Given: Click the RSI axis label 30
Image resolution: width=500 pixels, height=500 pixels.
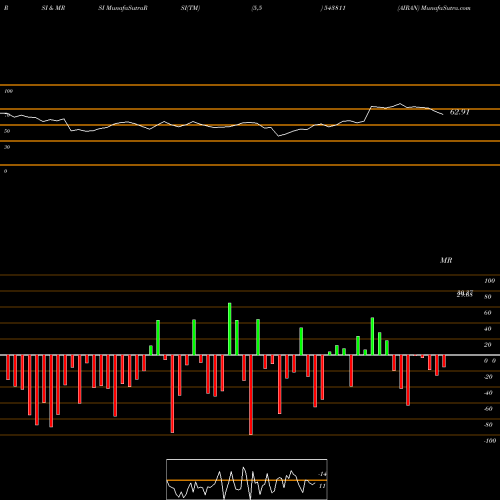Looking at the screenshot, I should (x=7, y=147).
